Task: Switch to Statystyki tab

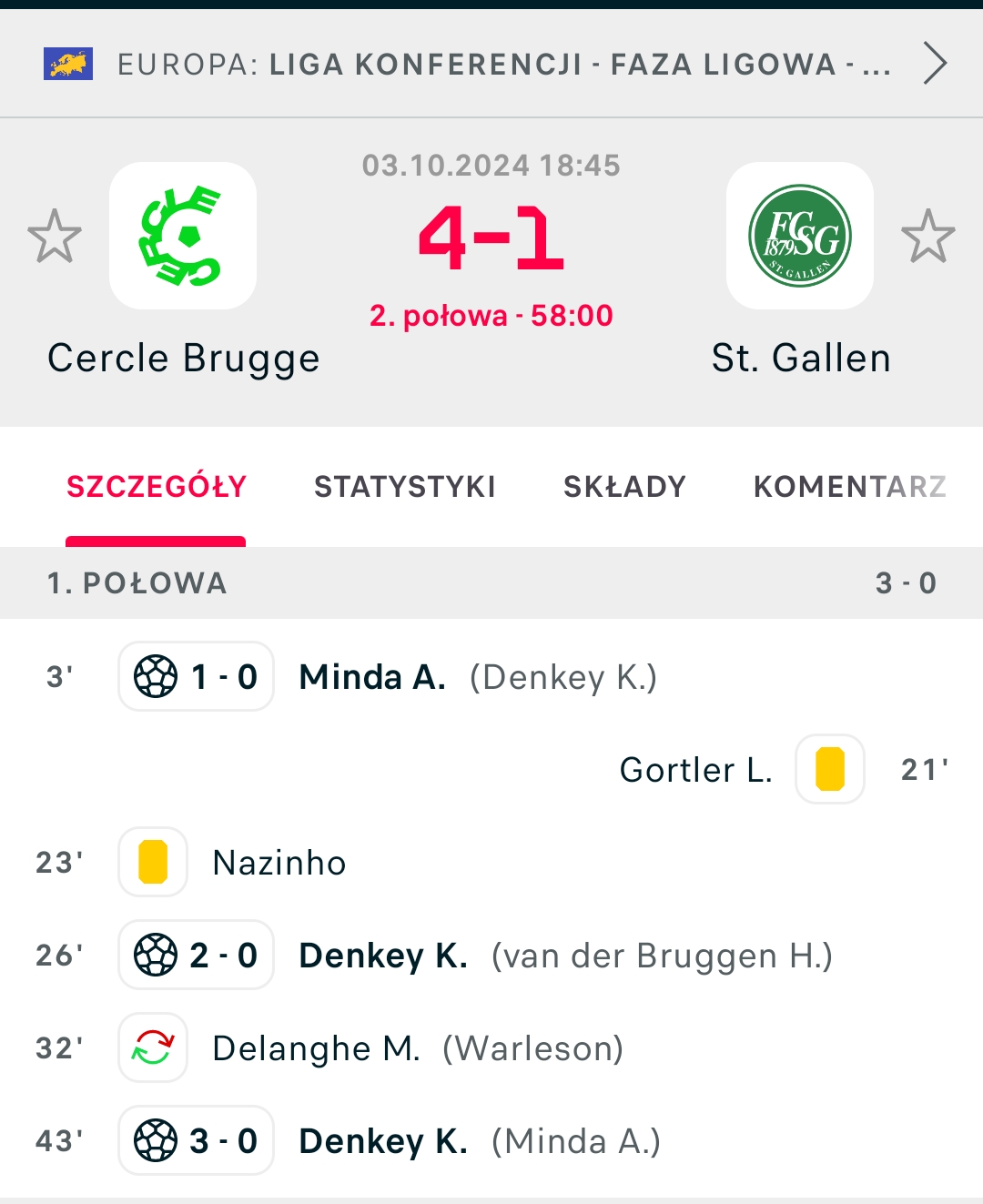Action: click(404, 487)
